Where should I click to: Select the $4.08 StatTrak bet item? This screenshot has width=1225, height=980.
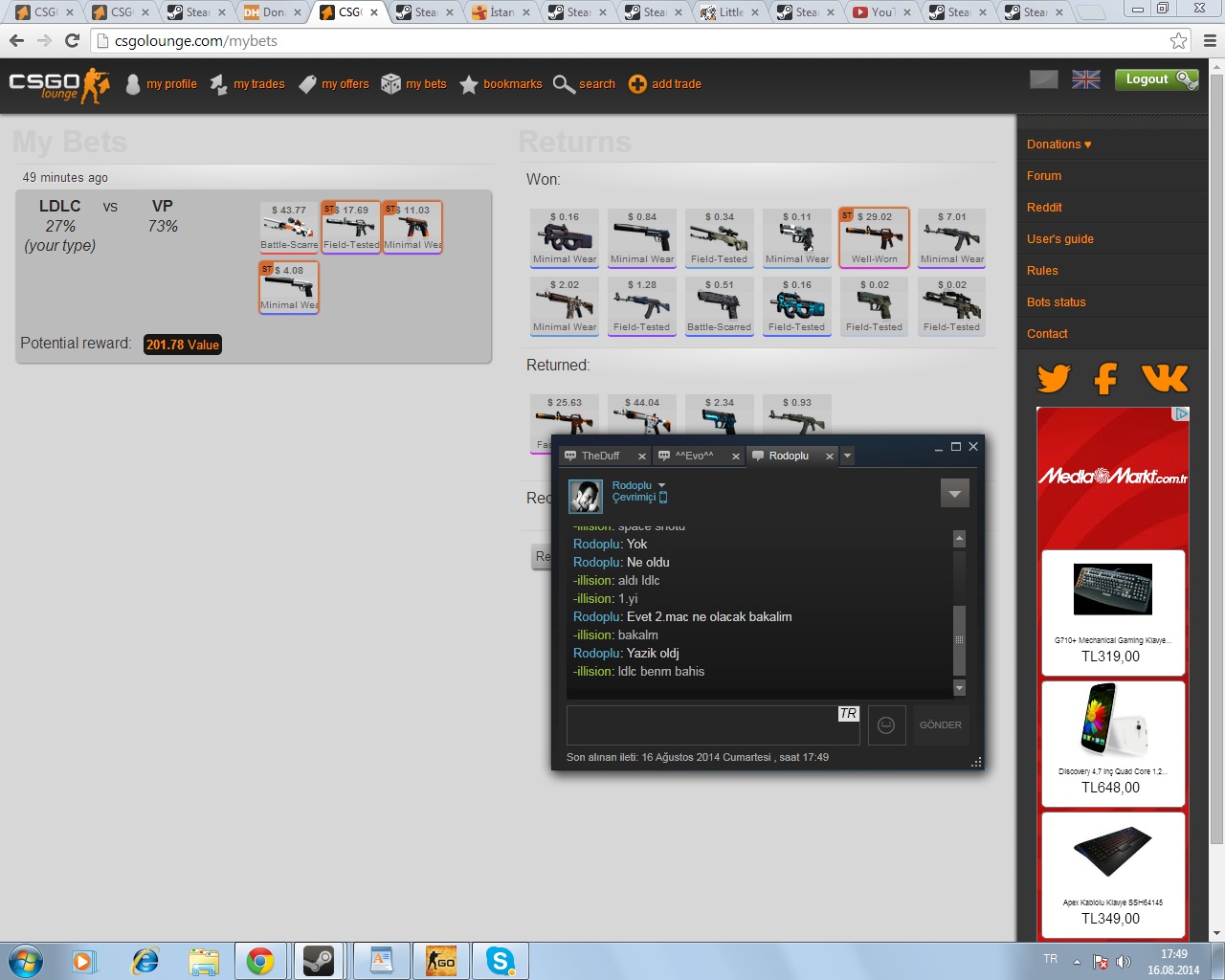click(x=289, y=287)
